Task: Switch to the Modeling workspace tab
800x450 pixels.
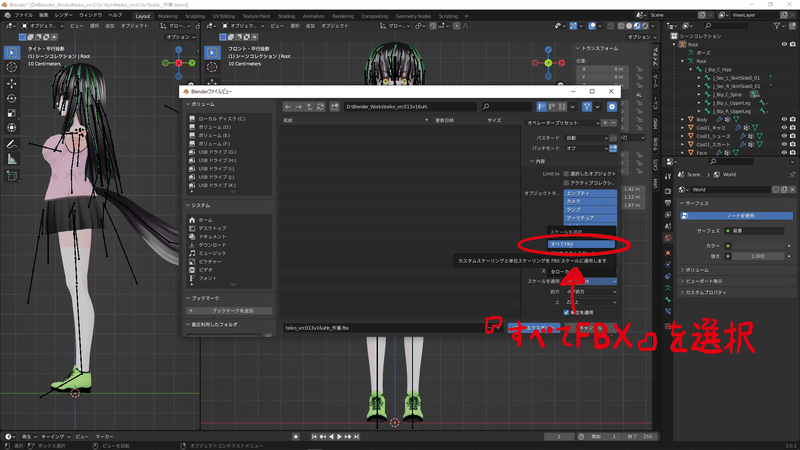Action: (x=168, y=16)
